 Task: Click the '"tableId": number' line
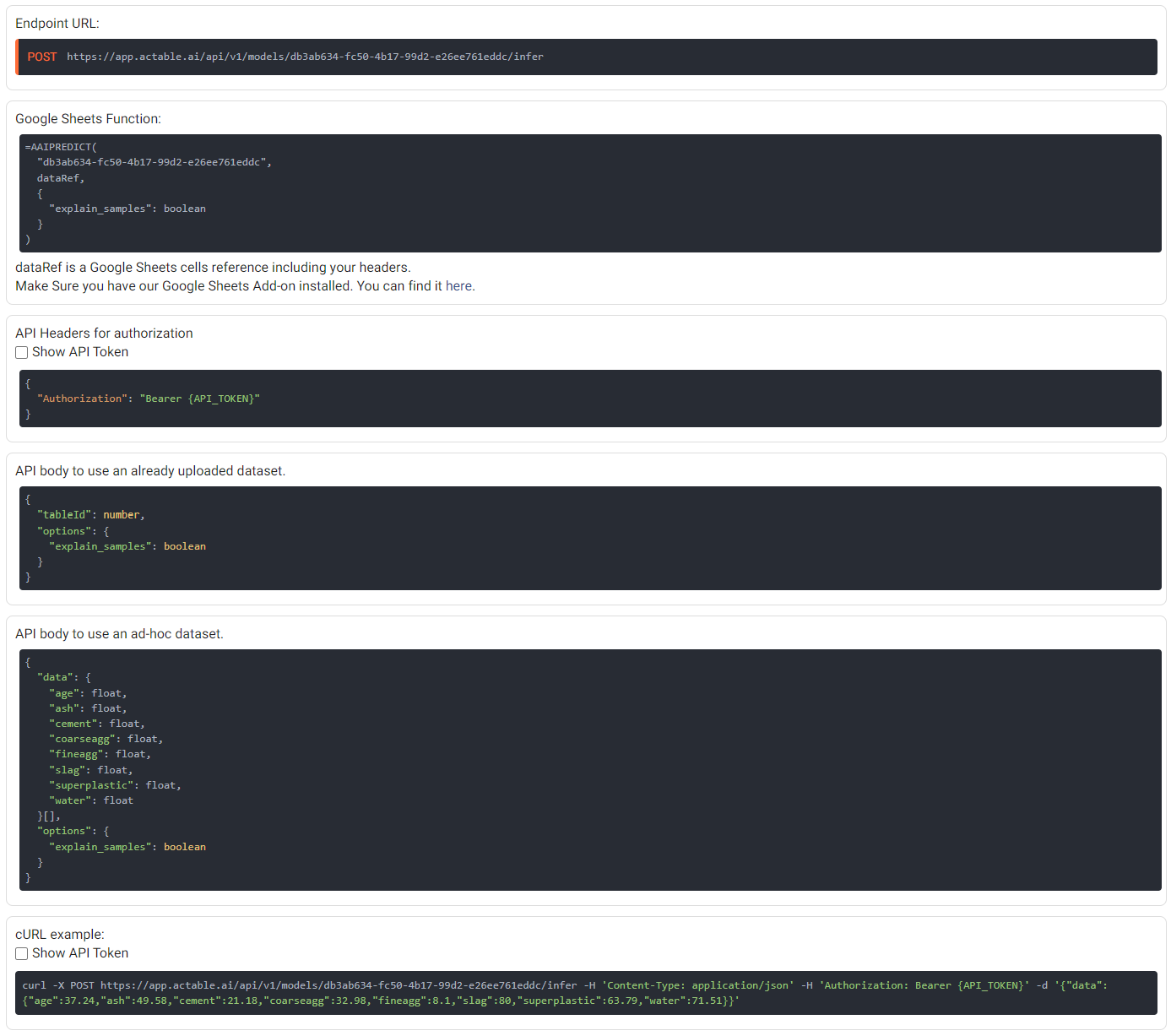click(x=91, y=515)
